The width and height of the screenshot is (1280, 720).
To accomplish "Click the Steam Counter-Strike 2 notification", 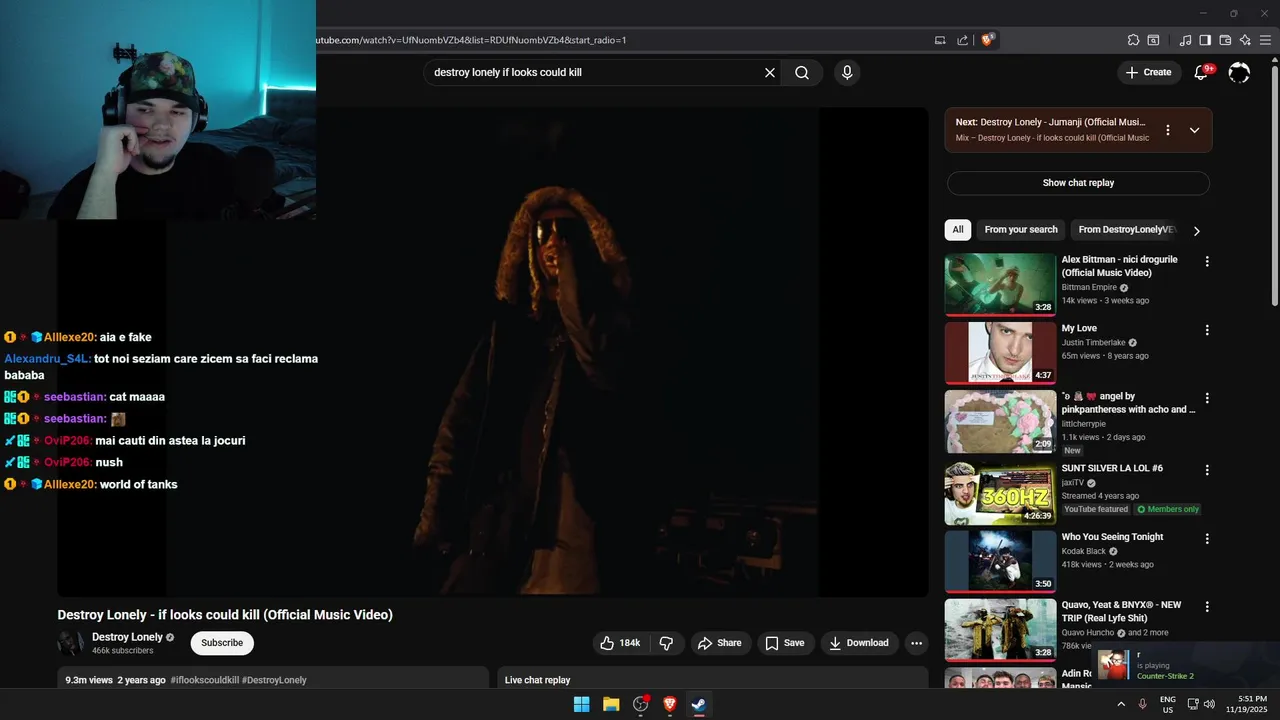I will (1187, 664).
